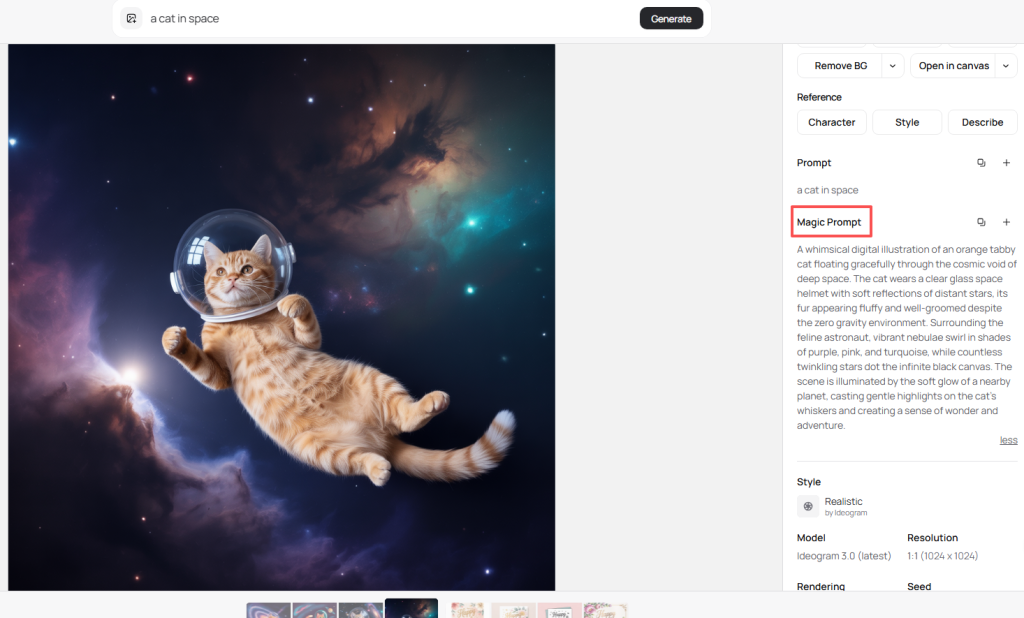Copy the Prompt text
Screen dimensions: 1024x618
pos(981,163)
